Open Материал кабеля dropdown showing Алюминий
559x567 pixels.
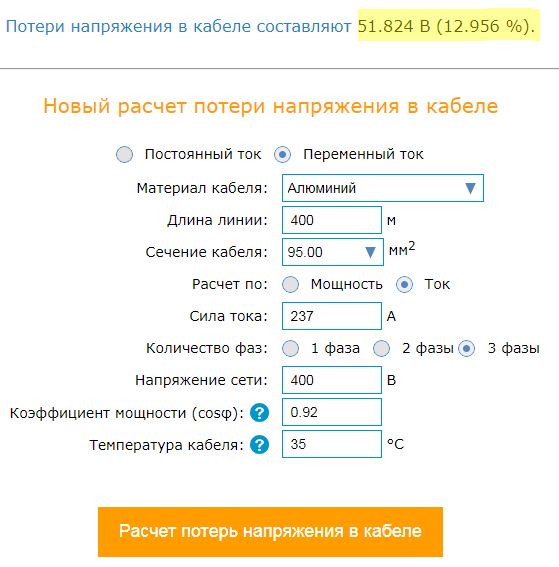pyautogui.click(x=383, y=188)
